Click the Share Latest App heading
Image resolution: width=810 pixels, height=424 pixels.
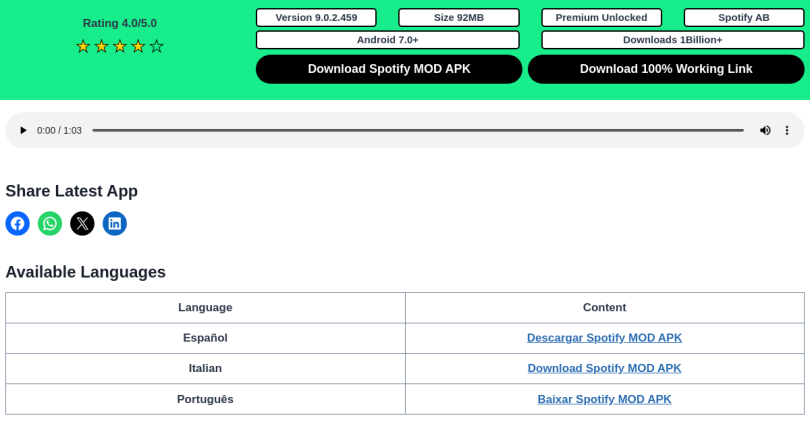[72, 191]
